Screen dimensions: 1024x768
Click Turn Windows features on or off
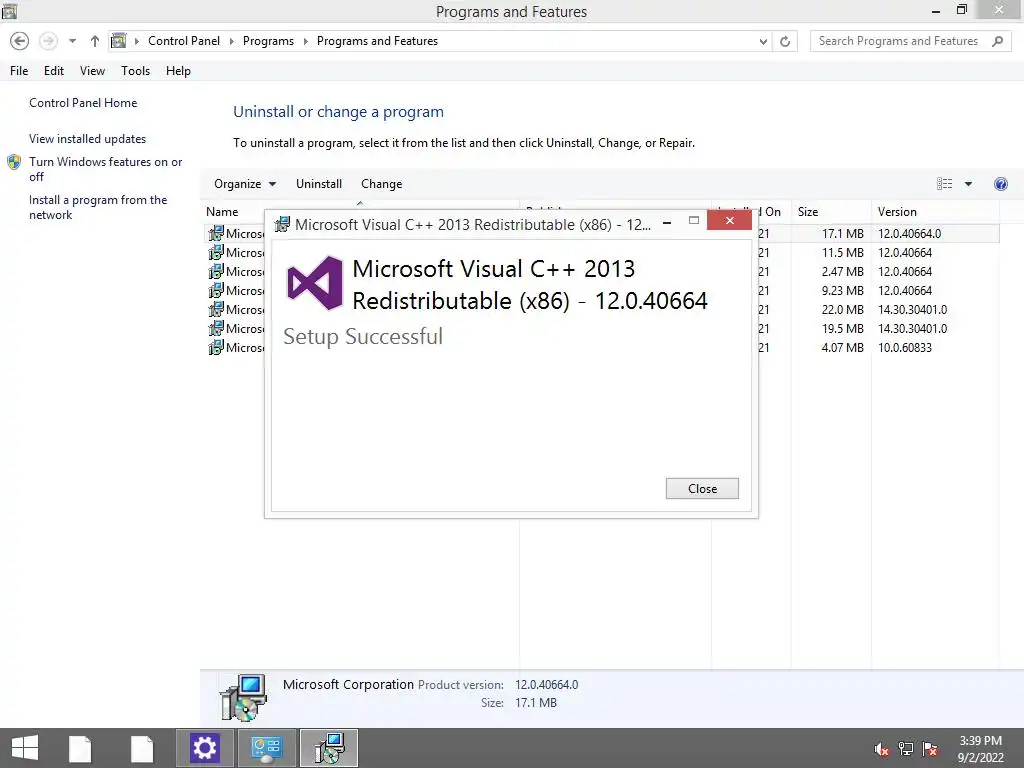tap(105, 169)
